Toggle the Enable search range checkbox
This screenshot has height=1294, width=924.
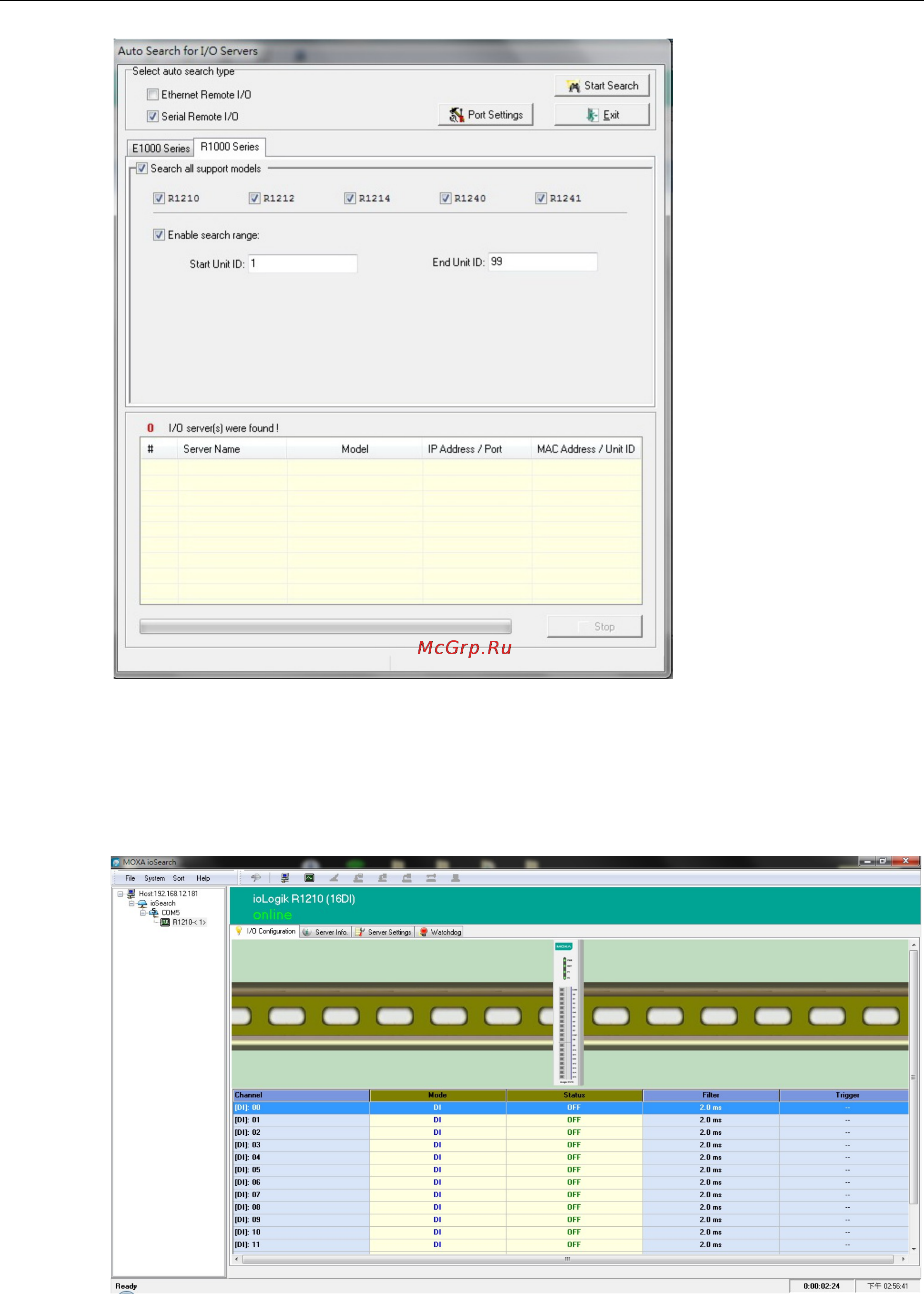(159, 235)
